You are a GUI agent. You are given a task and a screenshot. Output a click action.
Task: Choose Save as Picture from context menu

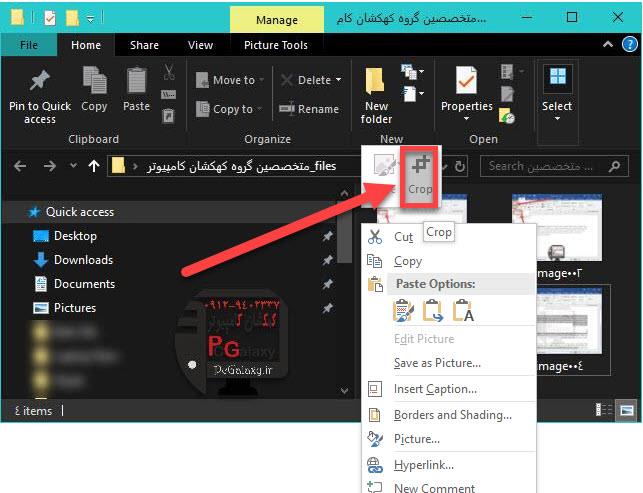click(x=449, y=363)
